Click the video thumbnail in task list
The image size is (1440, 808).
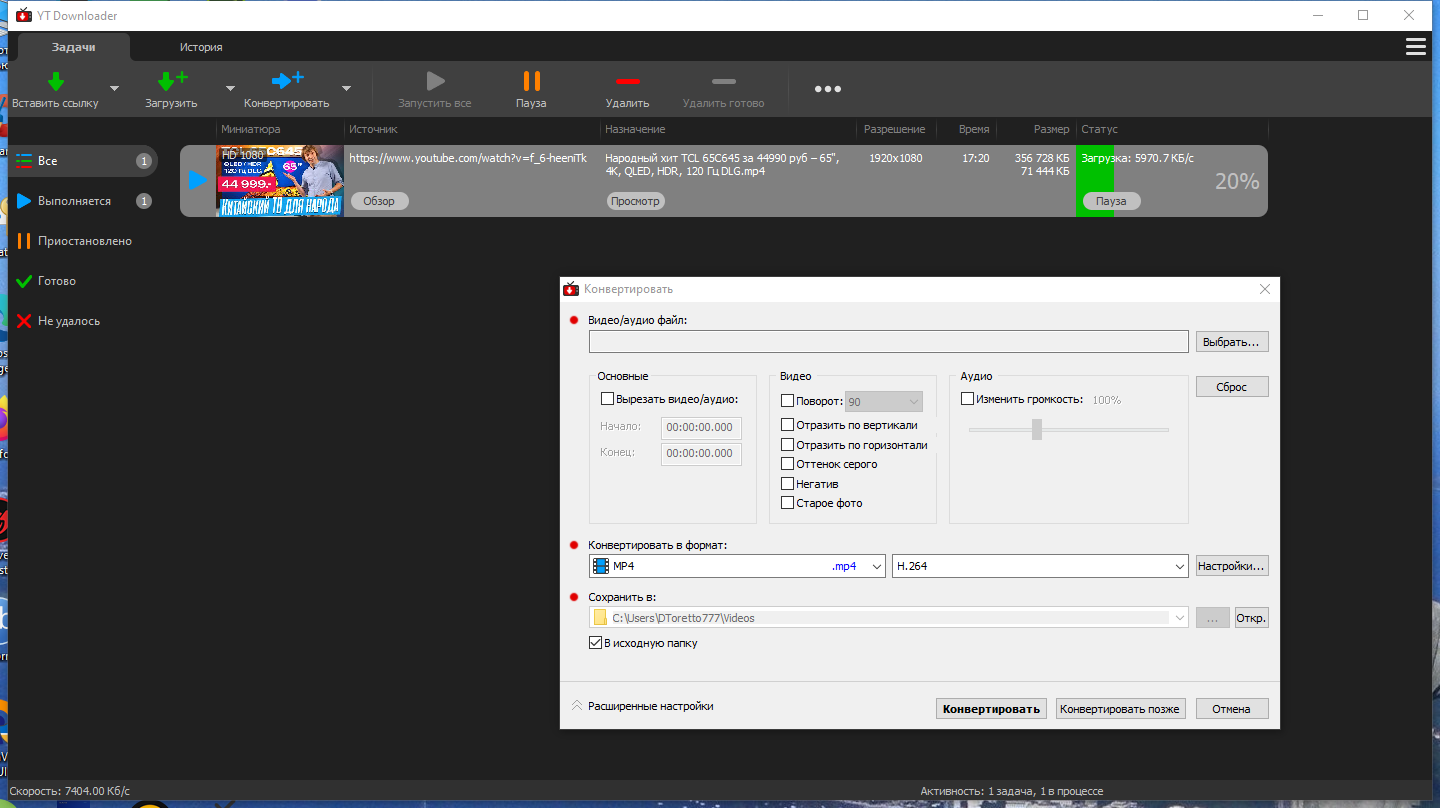[280, 181]
